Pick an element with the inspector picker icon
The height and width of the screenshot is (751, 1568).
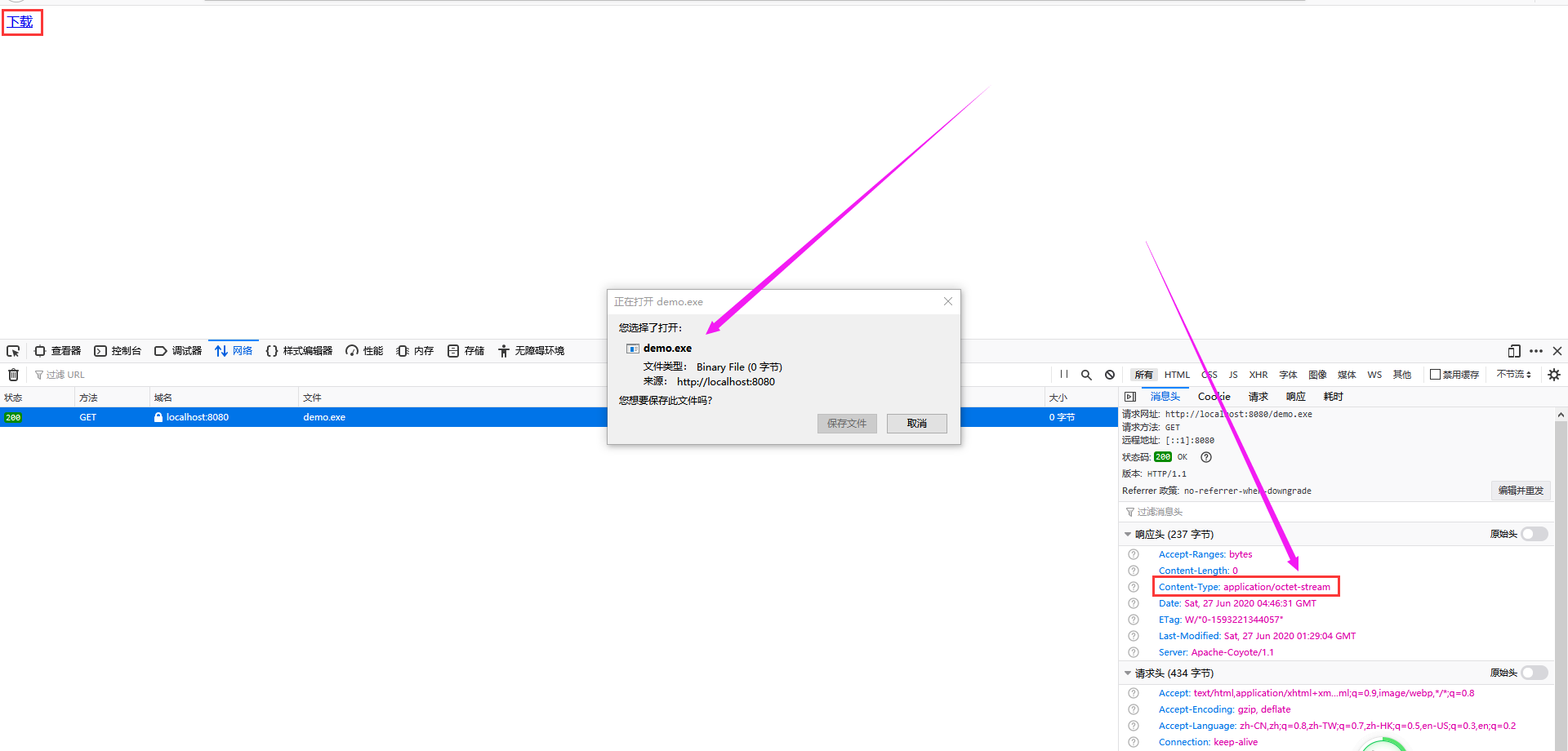pyautogui.click(x=13, y=351)
